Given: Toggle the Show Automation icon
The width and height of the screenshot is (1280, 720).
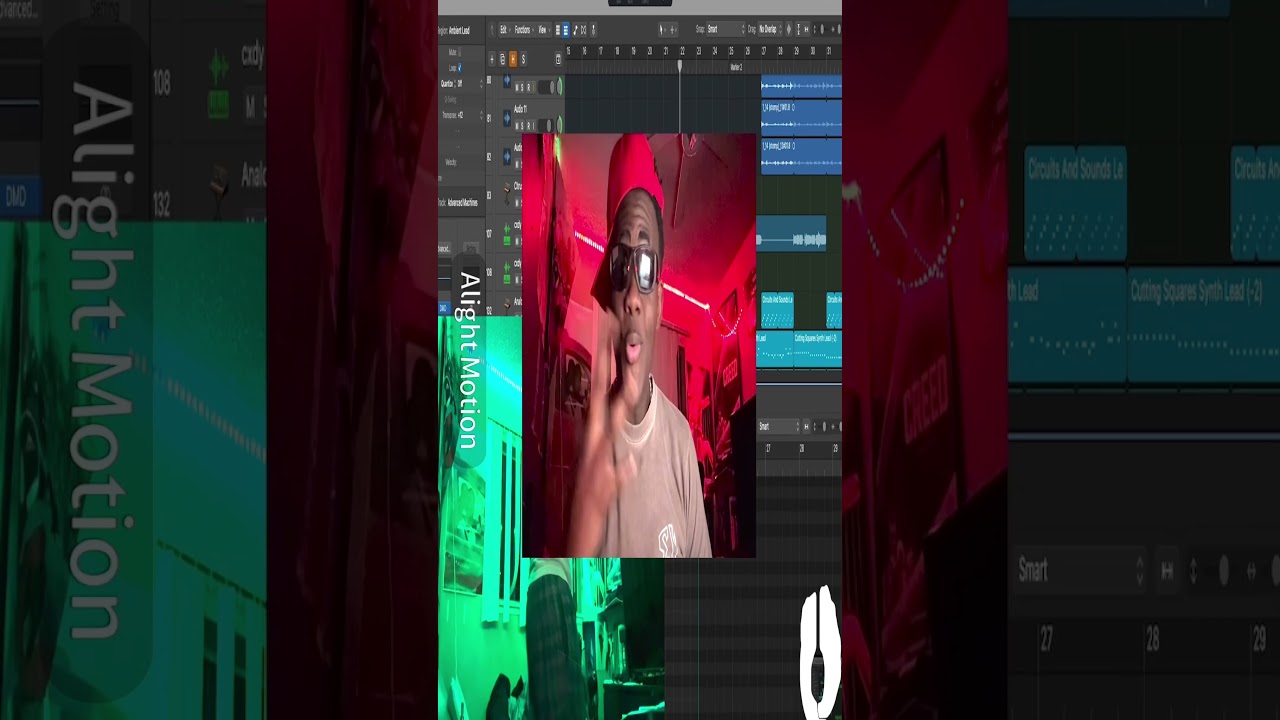Looking at the screenshot, I should 575,30.
